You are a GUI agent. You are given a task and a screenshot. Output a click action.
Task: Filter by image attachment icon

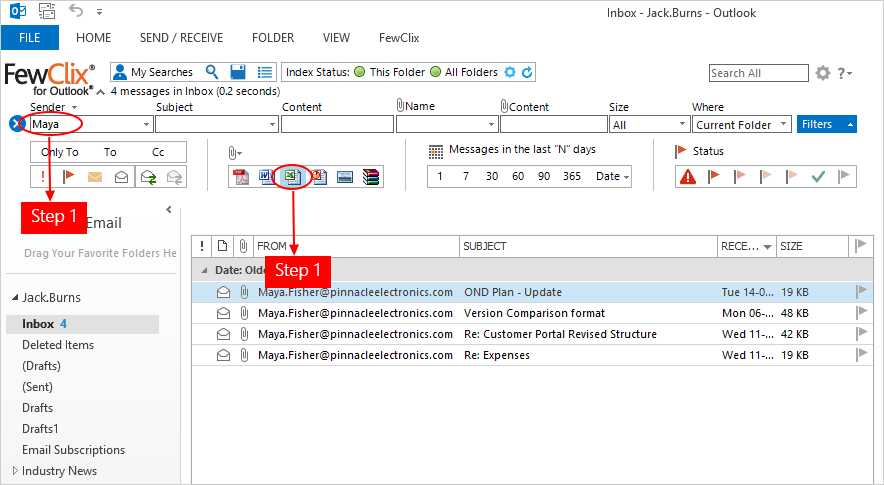[344, 177]
